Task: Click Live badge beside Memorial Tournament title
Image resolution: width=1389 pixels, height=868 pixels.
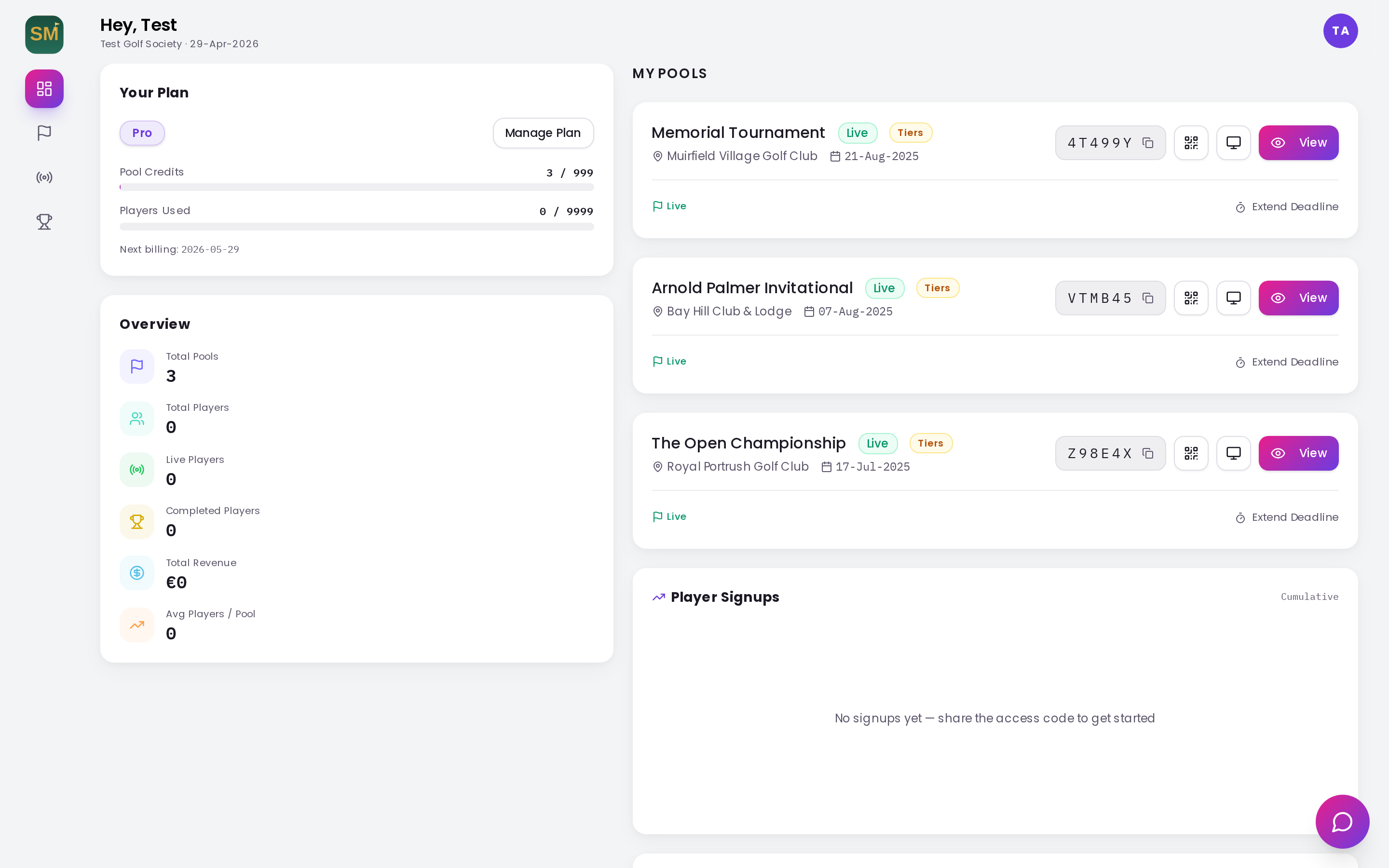Action: 858,133
